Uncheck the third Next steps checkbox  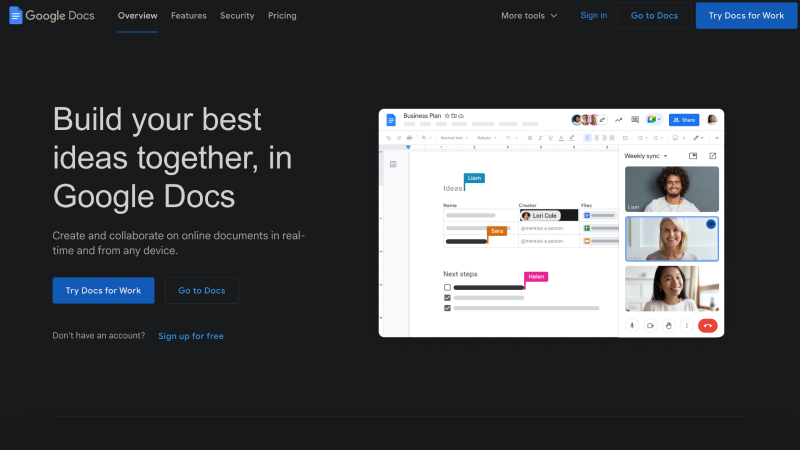[x=447, y=308]
